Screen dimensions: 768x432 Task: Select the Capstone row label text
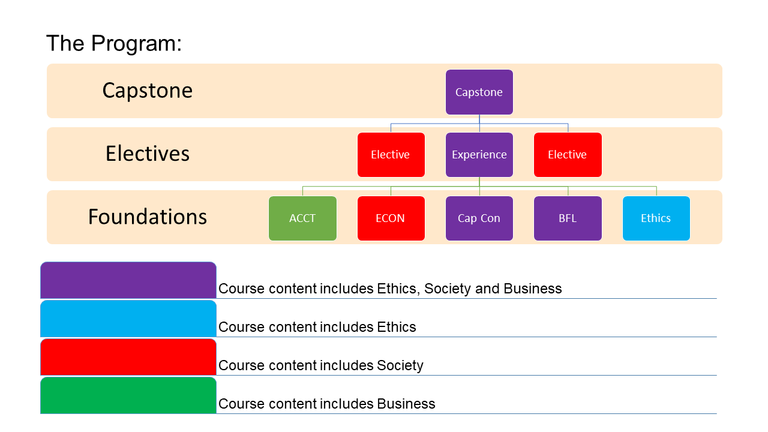click(147, 91)
